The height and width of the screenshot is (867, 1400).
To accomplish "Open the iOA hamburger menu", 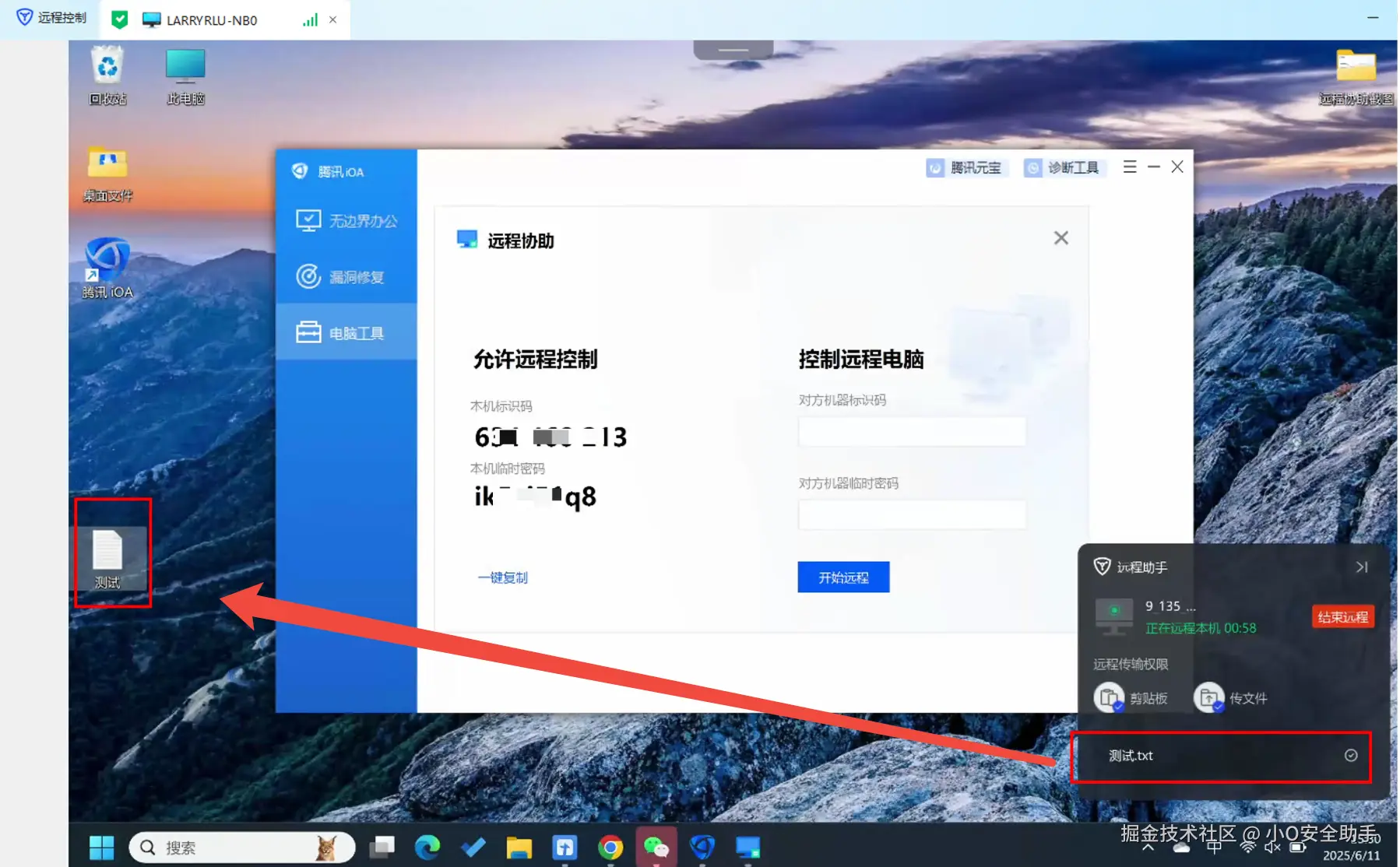I will tap(1130, 167).
